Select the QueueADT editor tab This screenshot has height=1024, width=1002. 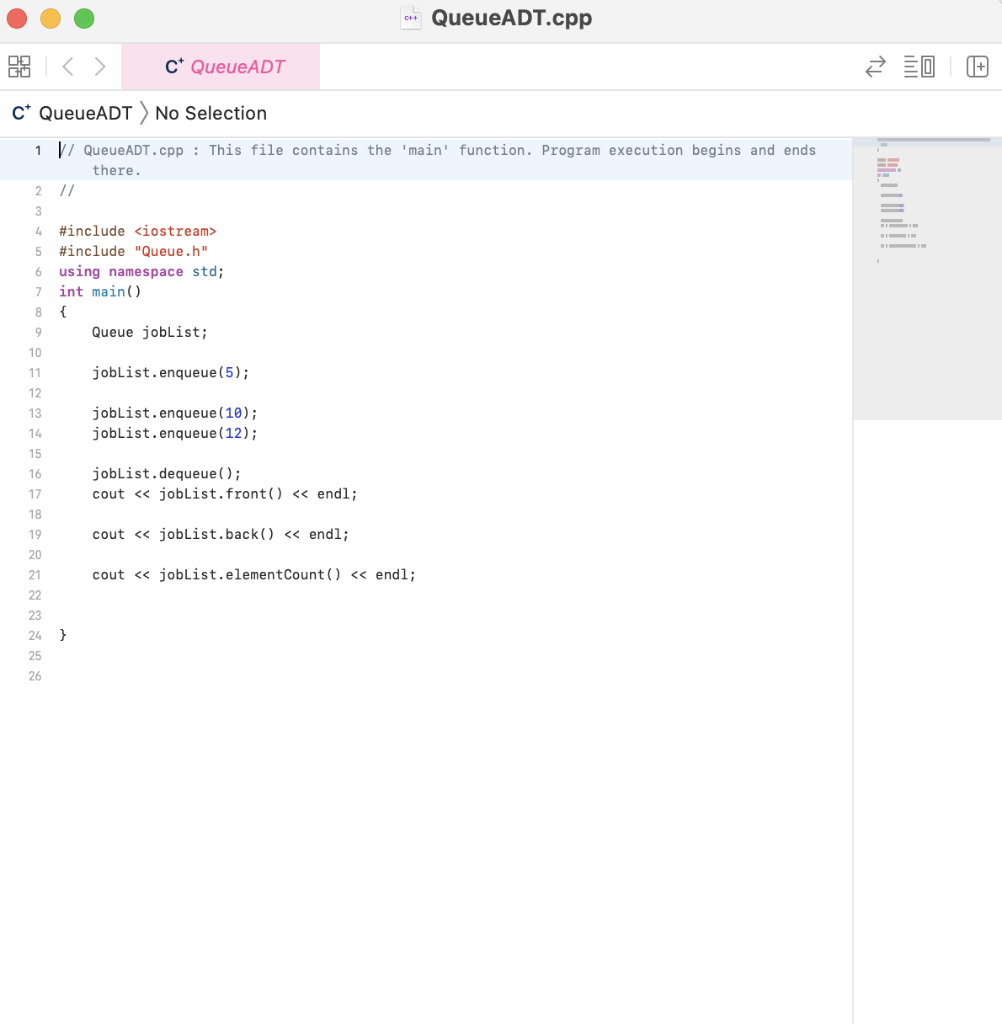click(x=220, y=67)
